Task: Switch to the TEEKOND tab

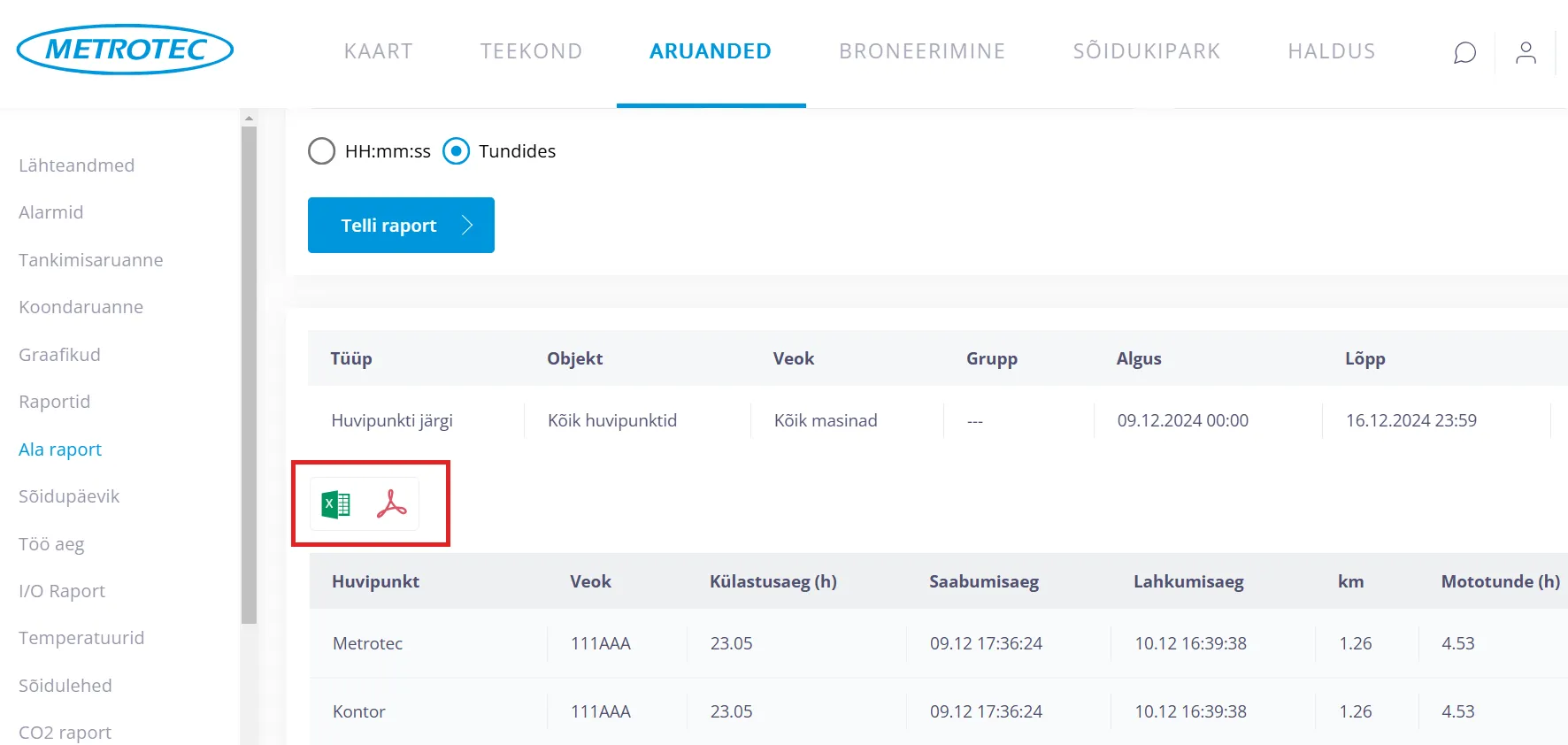Action: [x=531, y=51]
